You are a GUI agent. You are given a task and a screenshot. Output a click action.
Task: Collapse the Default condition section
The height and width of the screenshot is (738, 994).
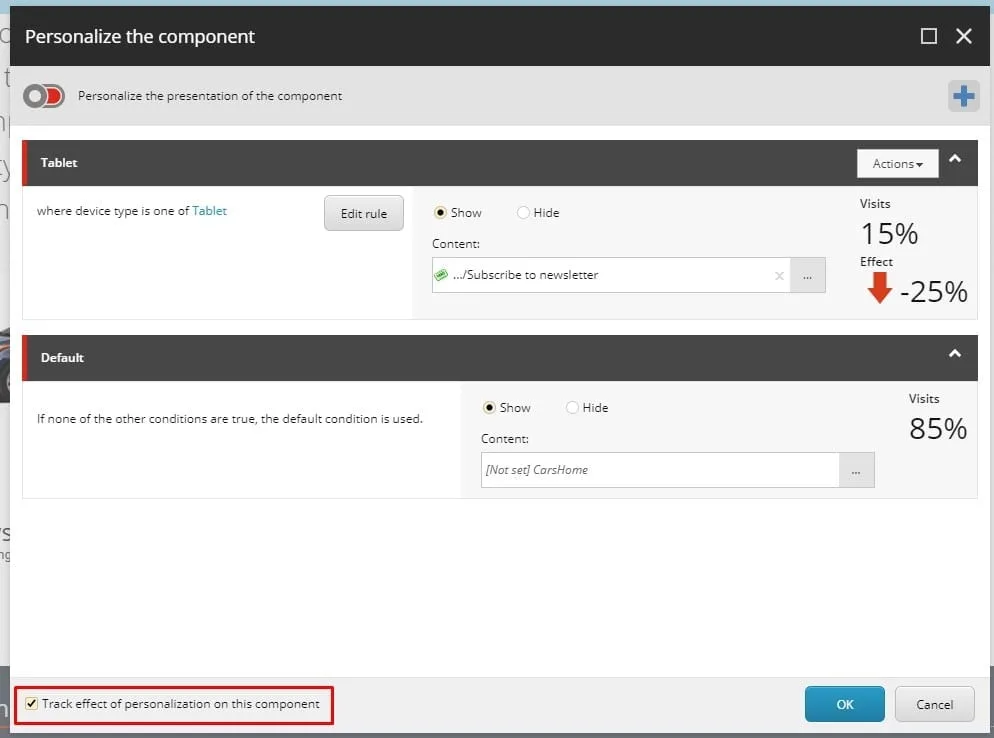[955, 352]
